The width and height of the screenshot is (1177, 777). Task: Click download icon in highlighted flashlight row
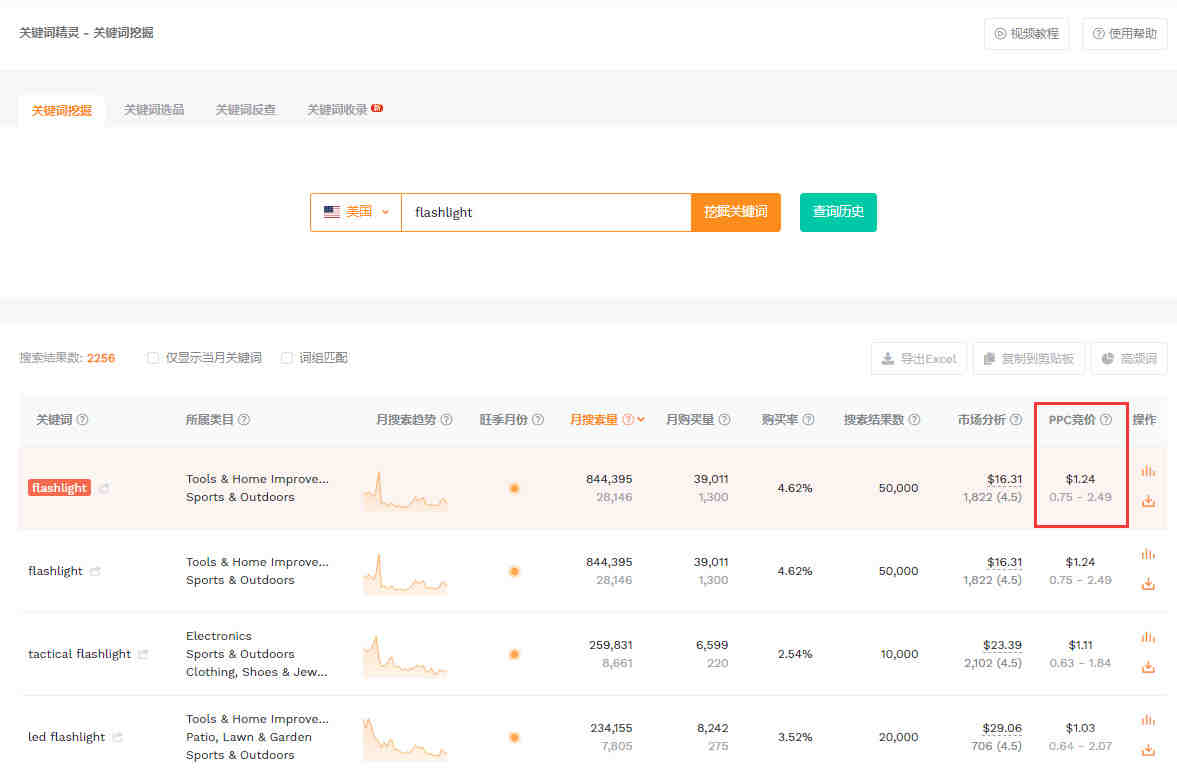tap(1148, 501)
